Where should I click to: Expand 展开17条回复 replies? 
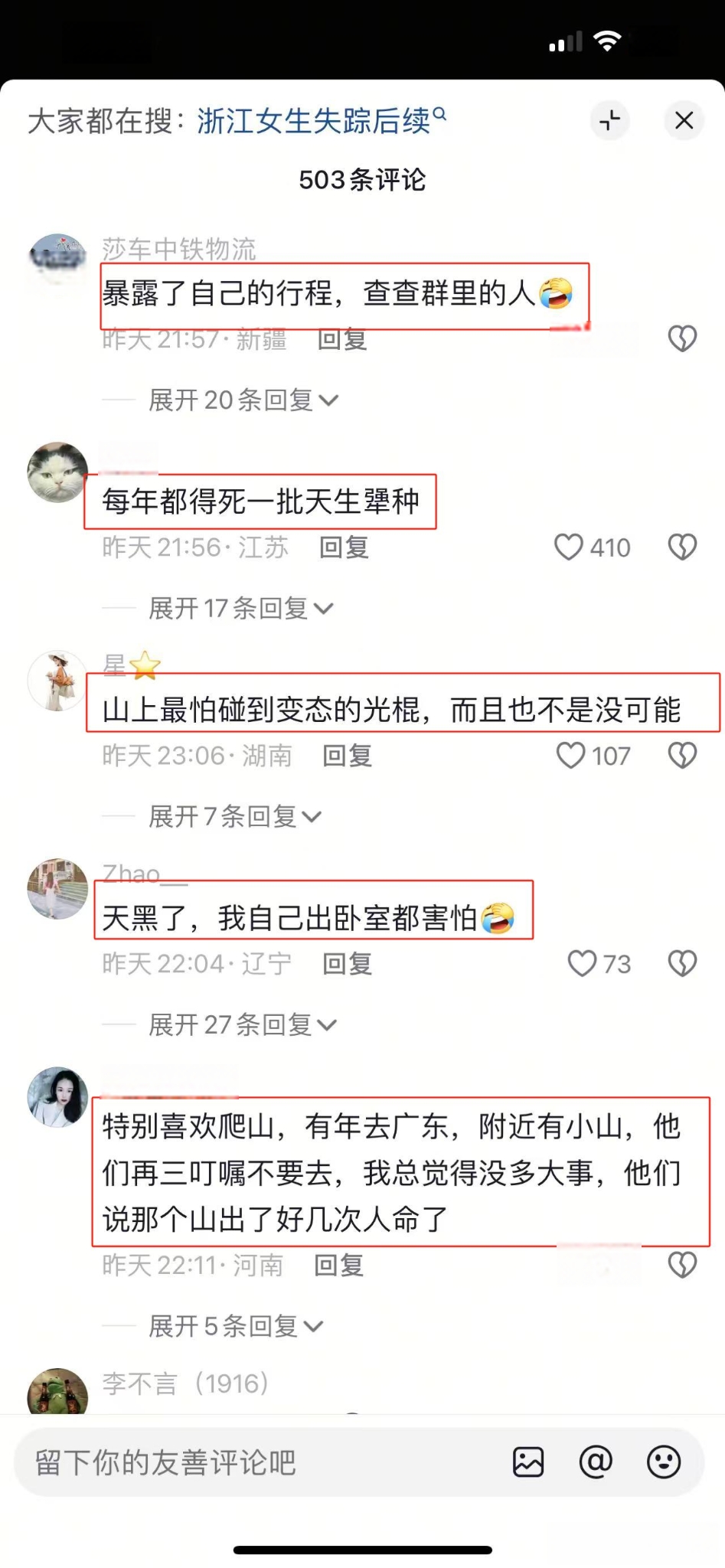tap(240, 608)
